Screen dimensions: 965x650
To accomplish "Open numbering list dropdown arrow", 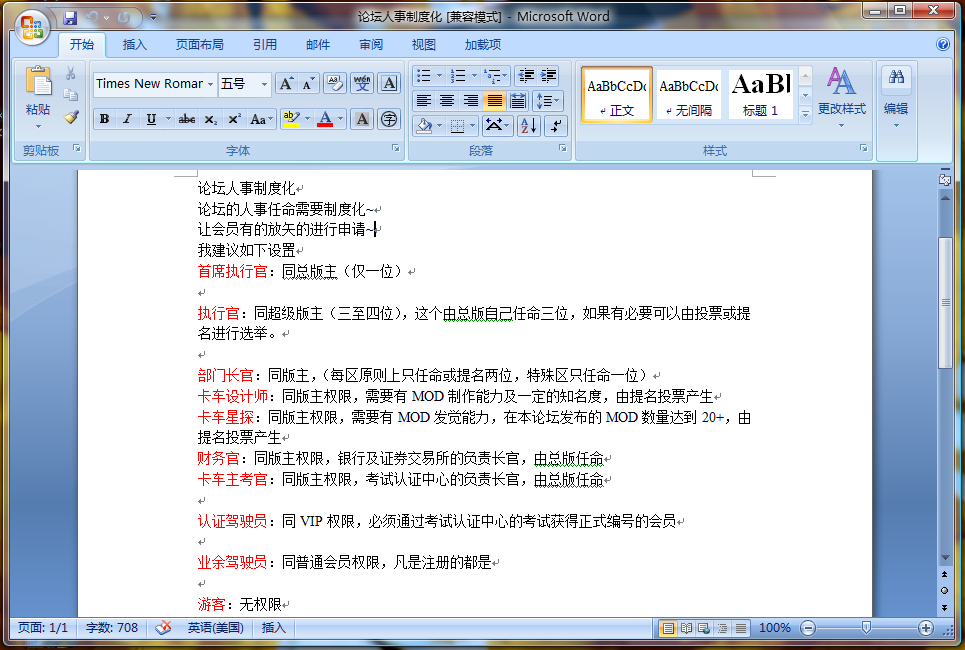I will (x=474, y=76).
